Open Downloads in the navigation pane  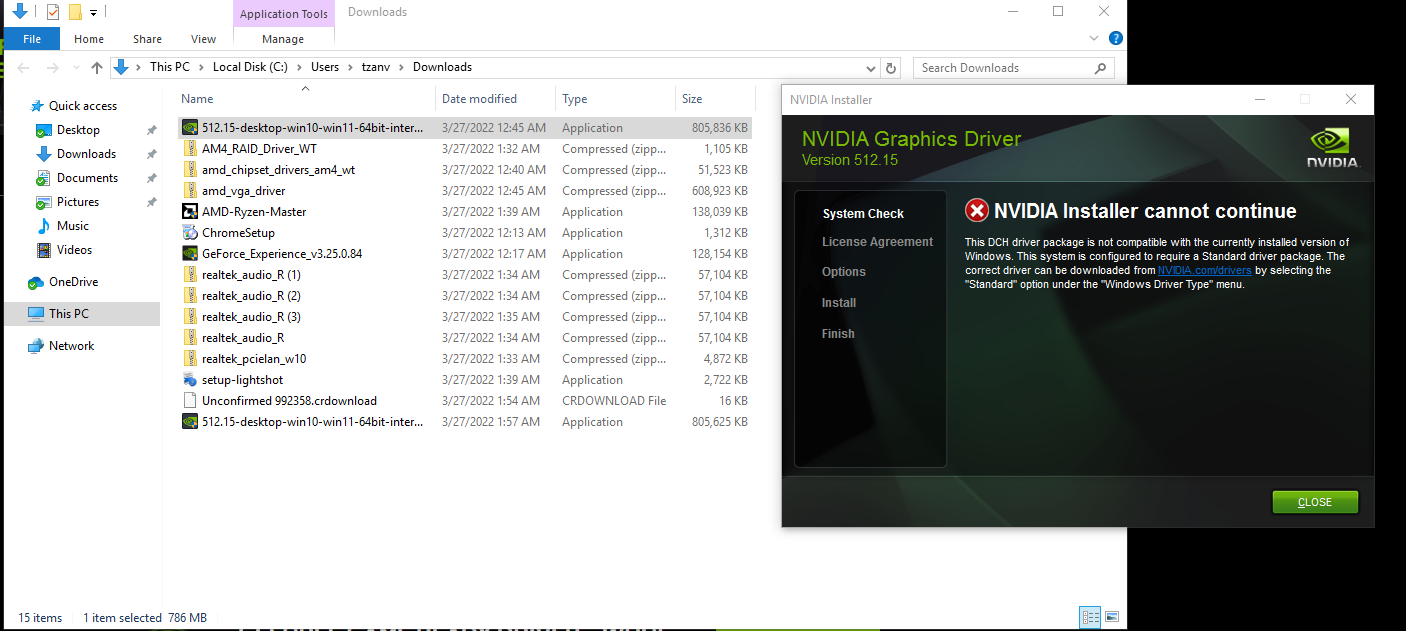coord(86,154)
